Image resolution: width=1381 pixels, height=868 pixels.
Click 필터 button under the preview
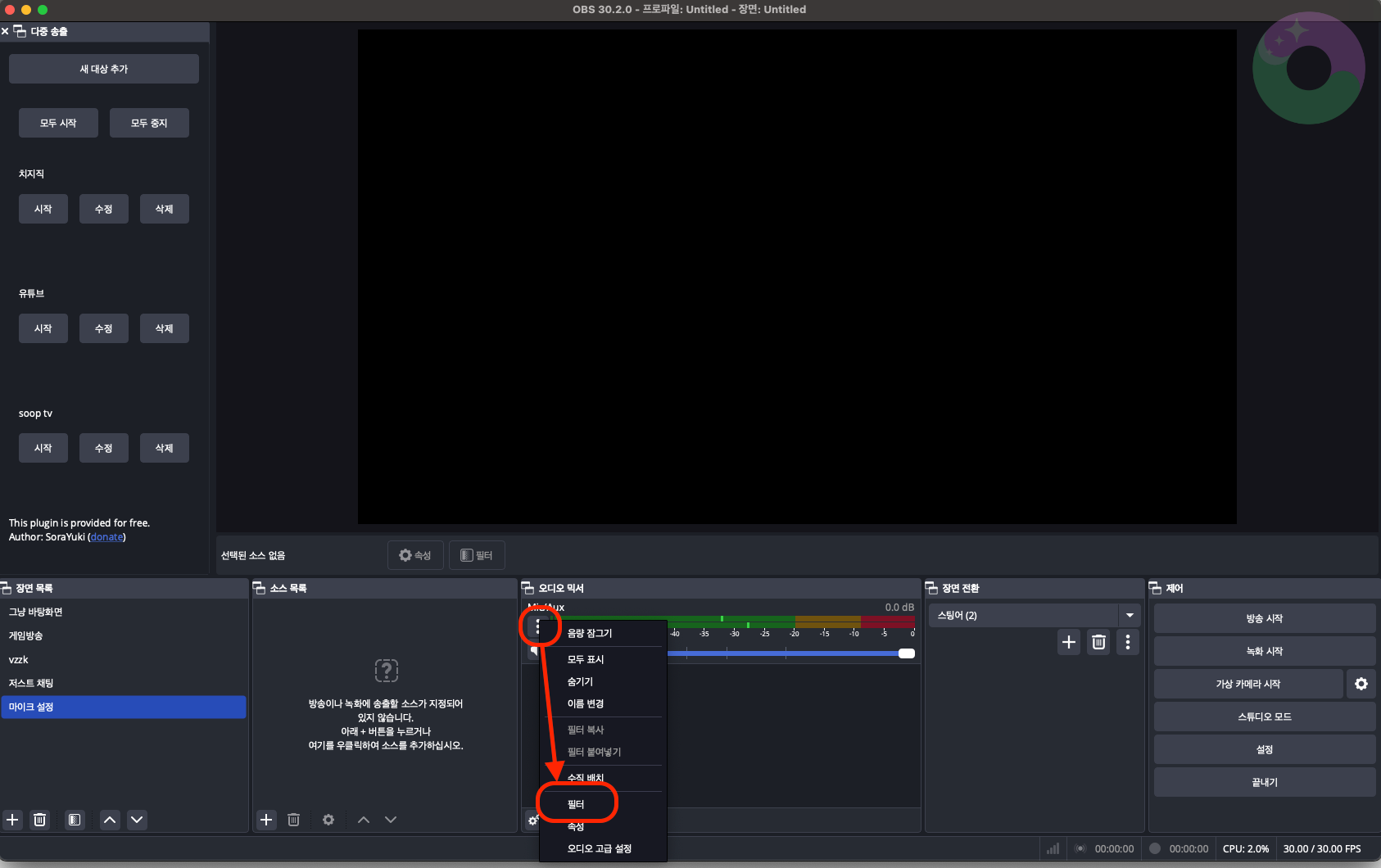[x=477, y=555]
